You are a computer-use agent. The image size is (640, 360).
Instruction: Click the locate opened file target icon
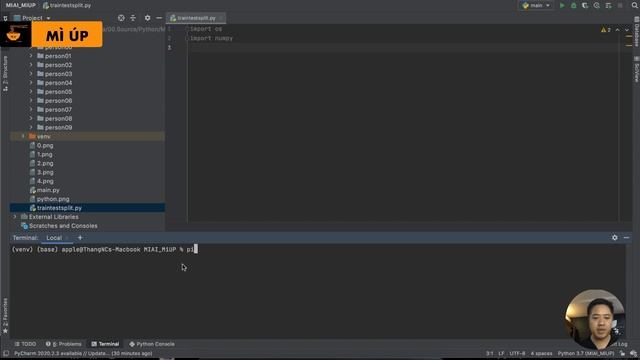[x=121, y=18]
